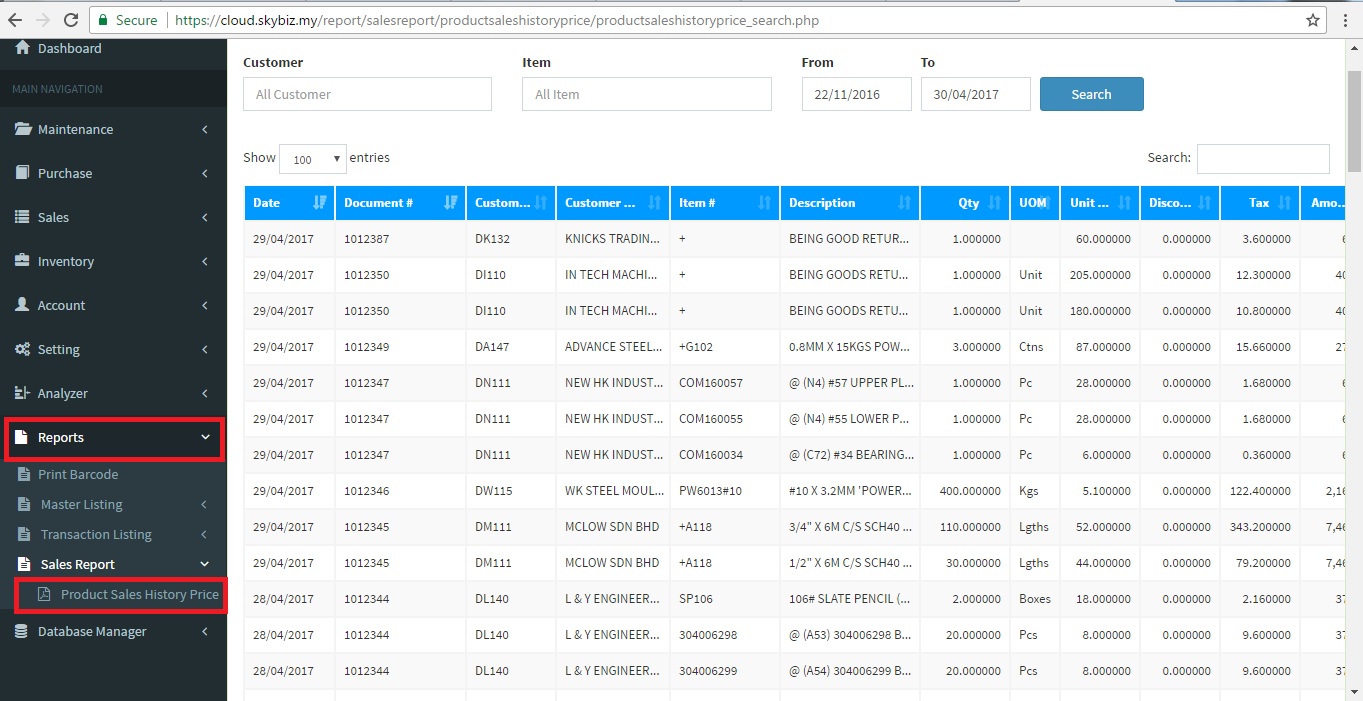Collapse the Reports menu section
The width and height of the screenshot is (1363, 701).
pyautogui.click(x=113, y=438)
